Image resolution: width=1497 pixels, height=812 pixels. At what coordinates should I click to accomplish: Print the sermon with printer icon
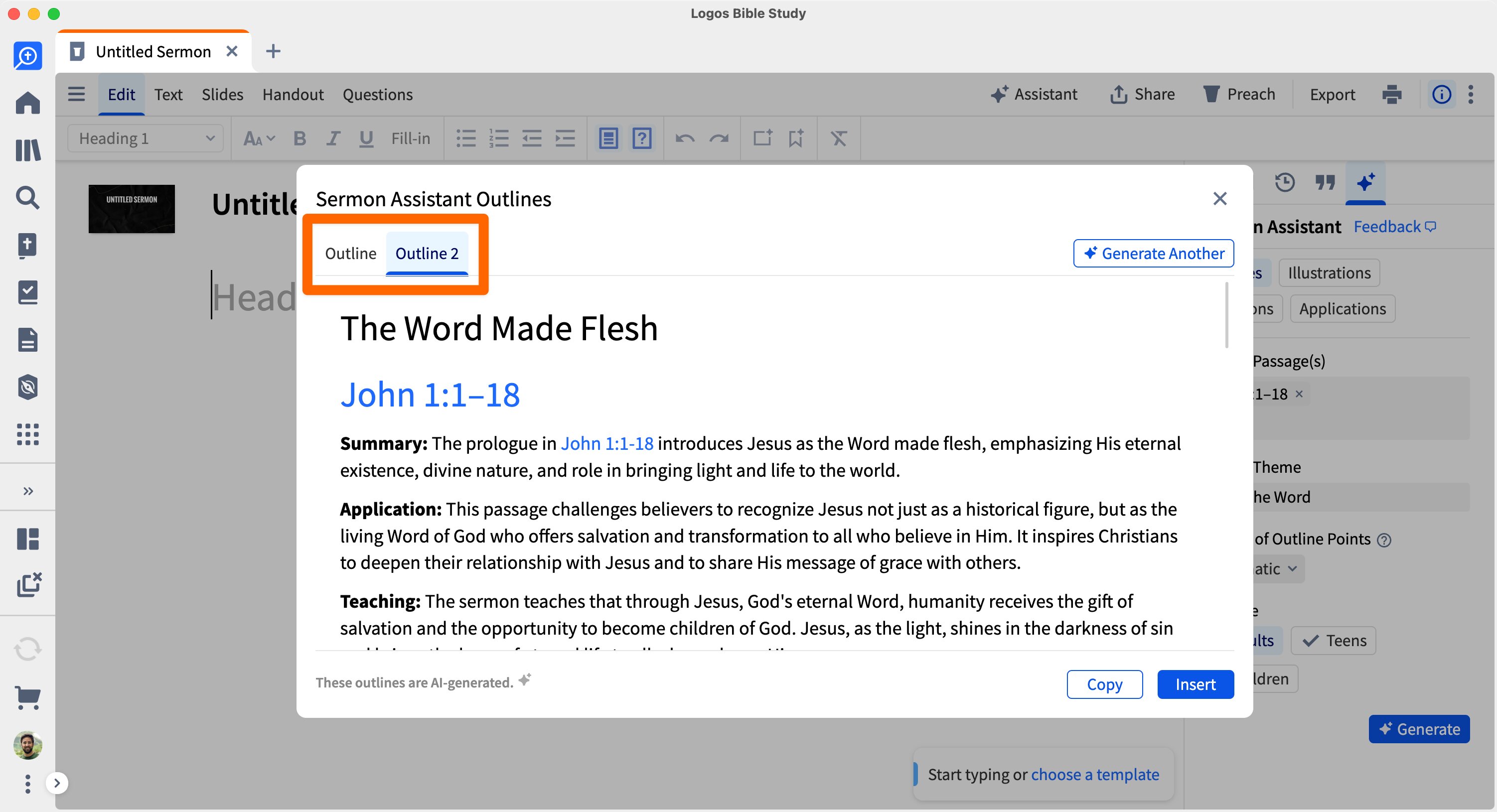(1392, 94)
